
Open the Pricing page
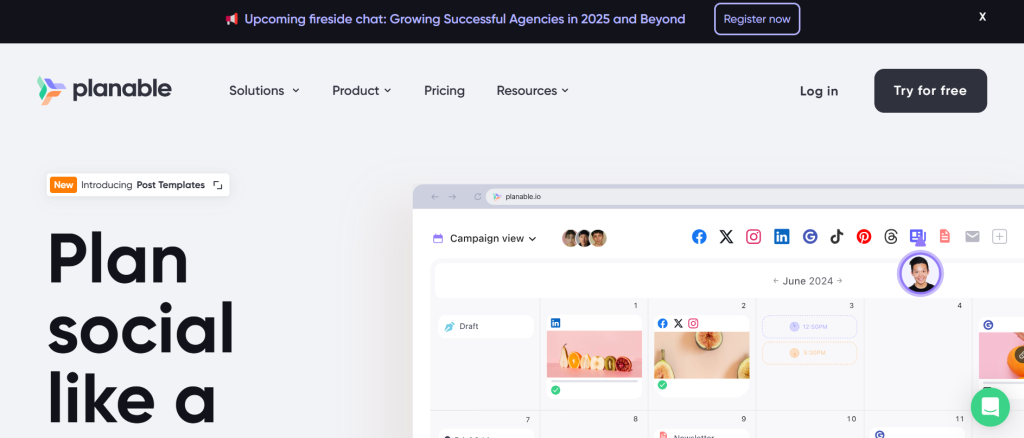coord(444,91)
